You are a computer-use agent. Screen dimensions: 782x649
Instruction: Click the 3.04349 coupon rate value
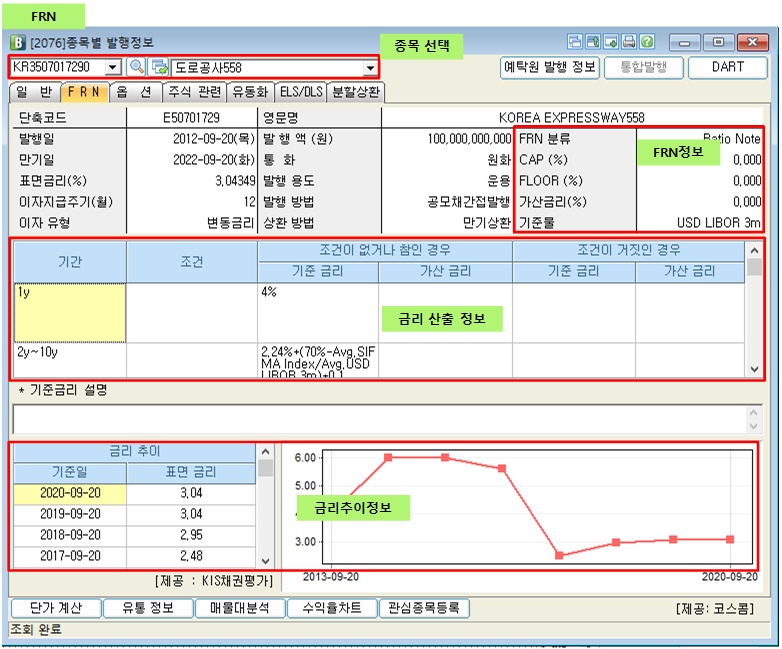235,181
